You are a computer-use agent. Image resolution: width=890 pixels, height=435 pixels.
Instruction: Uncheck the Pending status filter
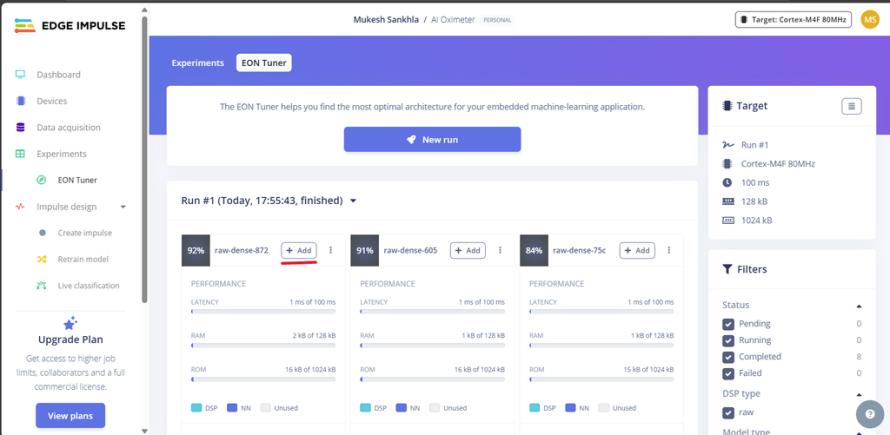tap(728, 324)
